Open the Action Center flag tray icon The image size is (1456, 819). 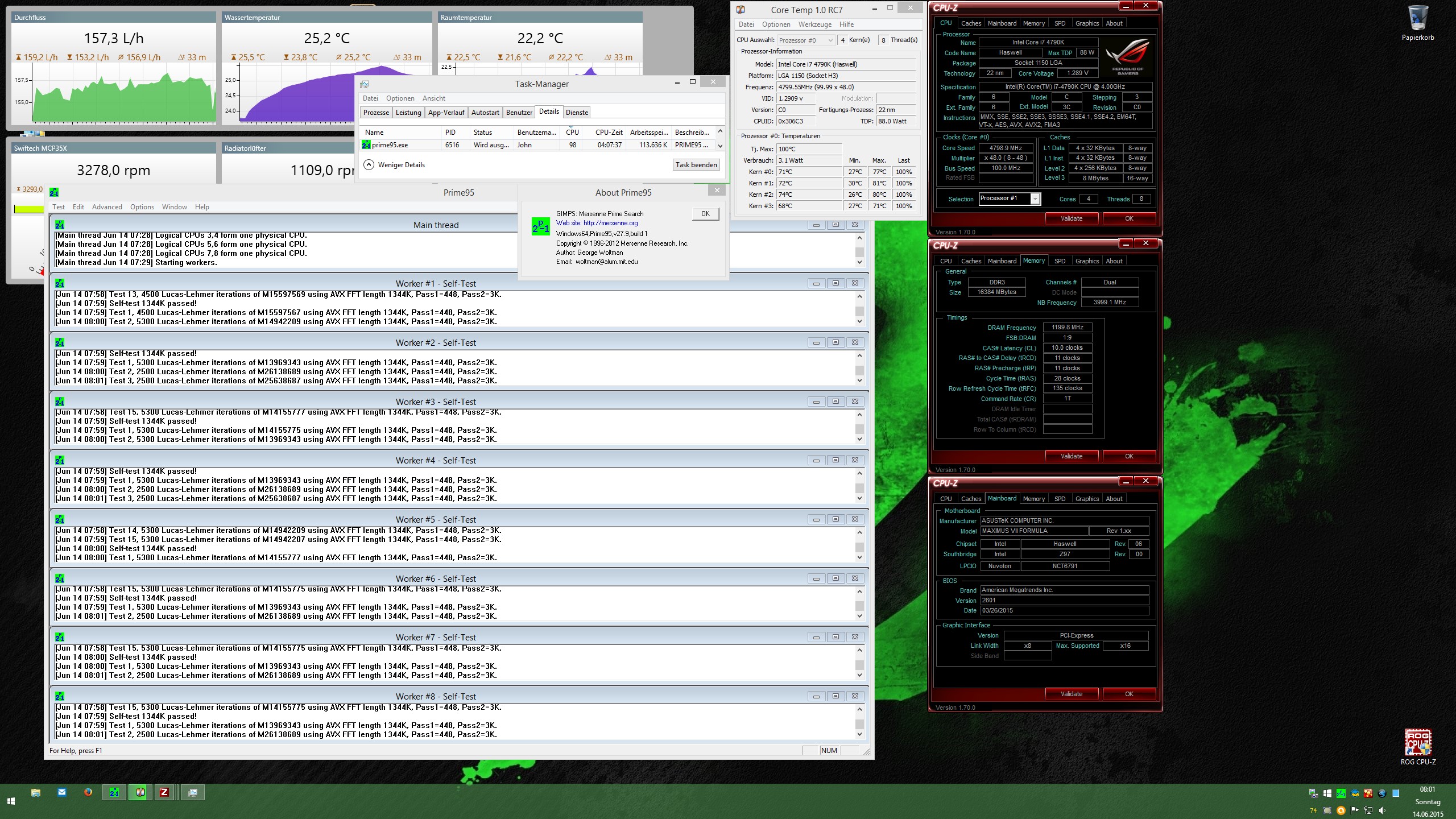pos(1354,810)
